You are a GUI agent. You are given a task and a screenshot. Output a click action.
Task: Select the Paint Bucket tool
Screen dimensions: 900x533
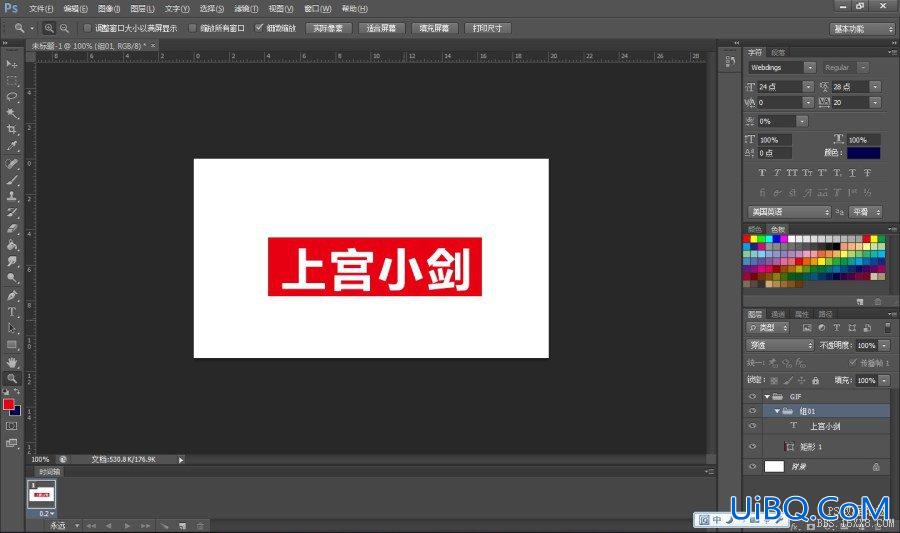tap(11, 245)
